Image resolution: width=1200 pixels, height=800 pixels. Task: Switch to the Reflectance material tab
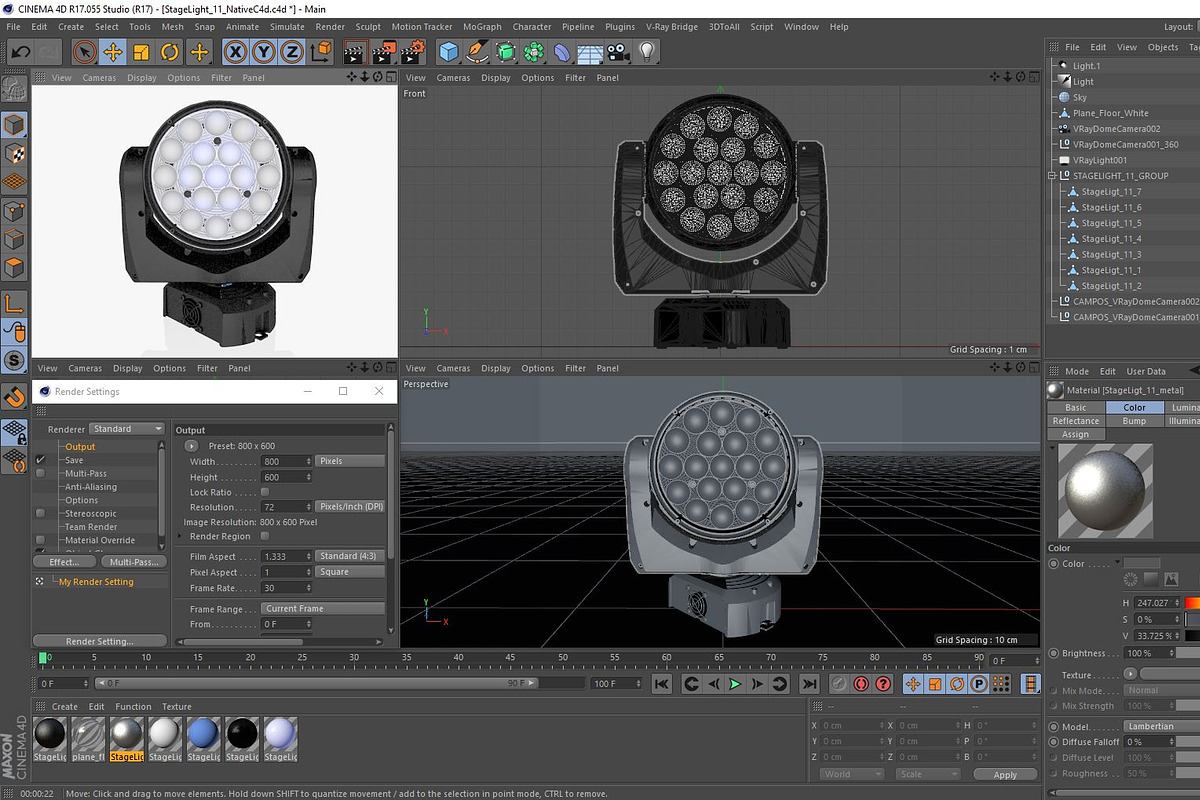[x=1076, y=421]
